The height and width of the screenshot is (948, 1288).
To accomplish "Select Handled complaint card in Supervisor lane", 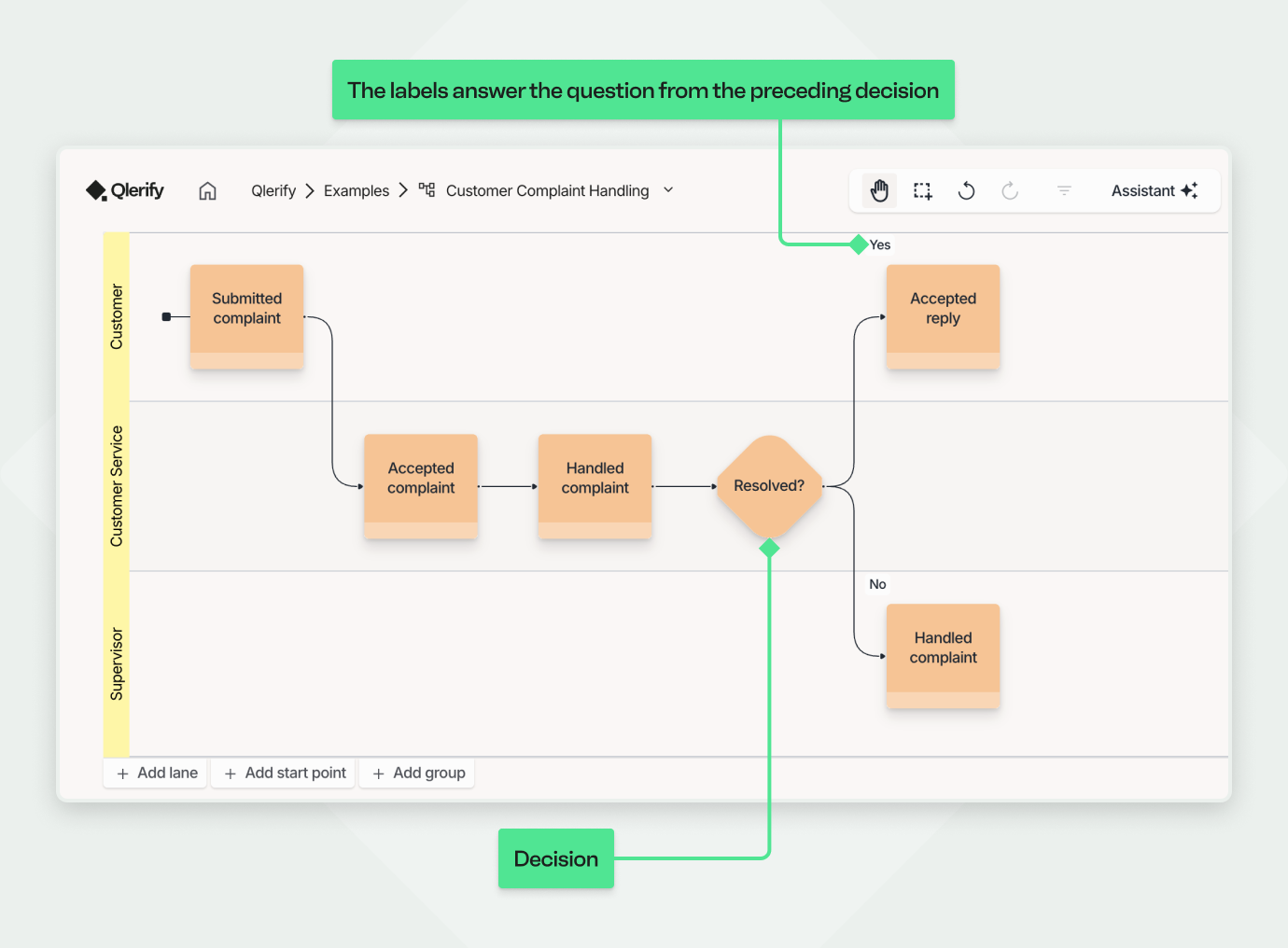I will (x=943, y=656).
